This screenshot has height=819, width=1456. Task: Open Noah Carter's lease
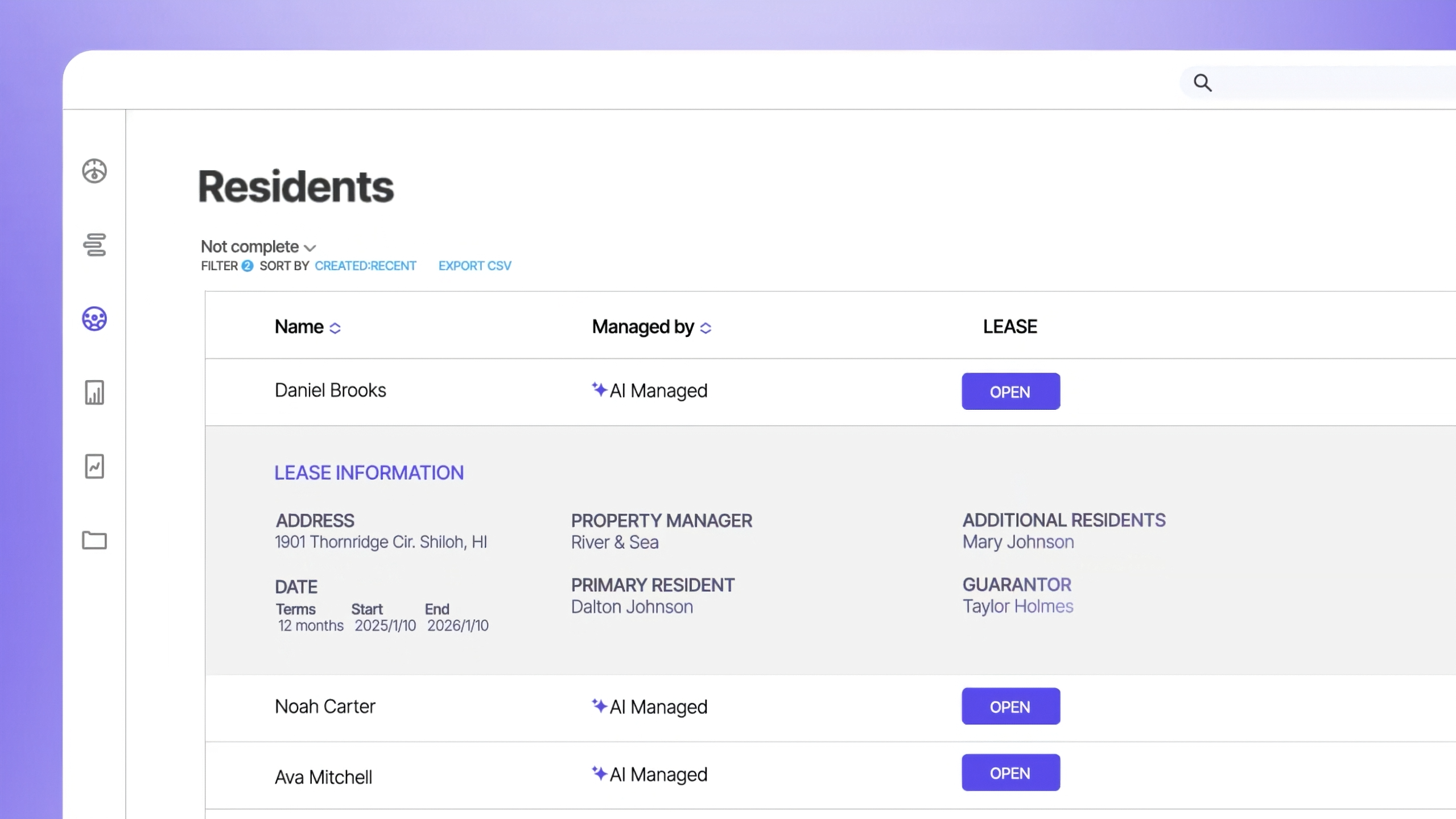[1010, 706]
